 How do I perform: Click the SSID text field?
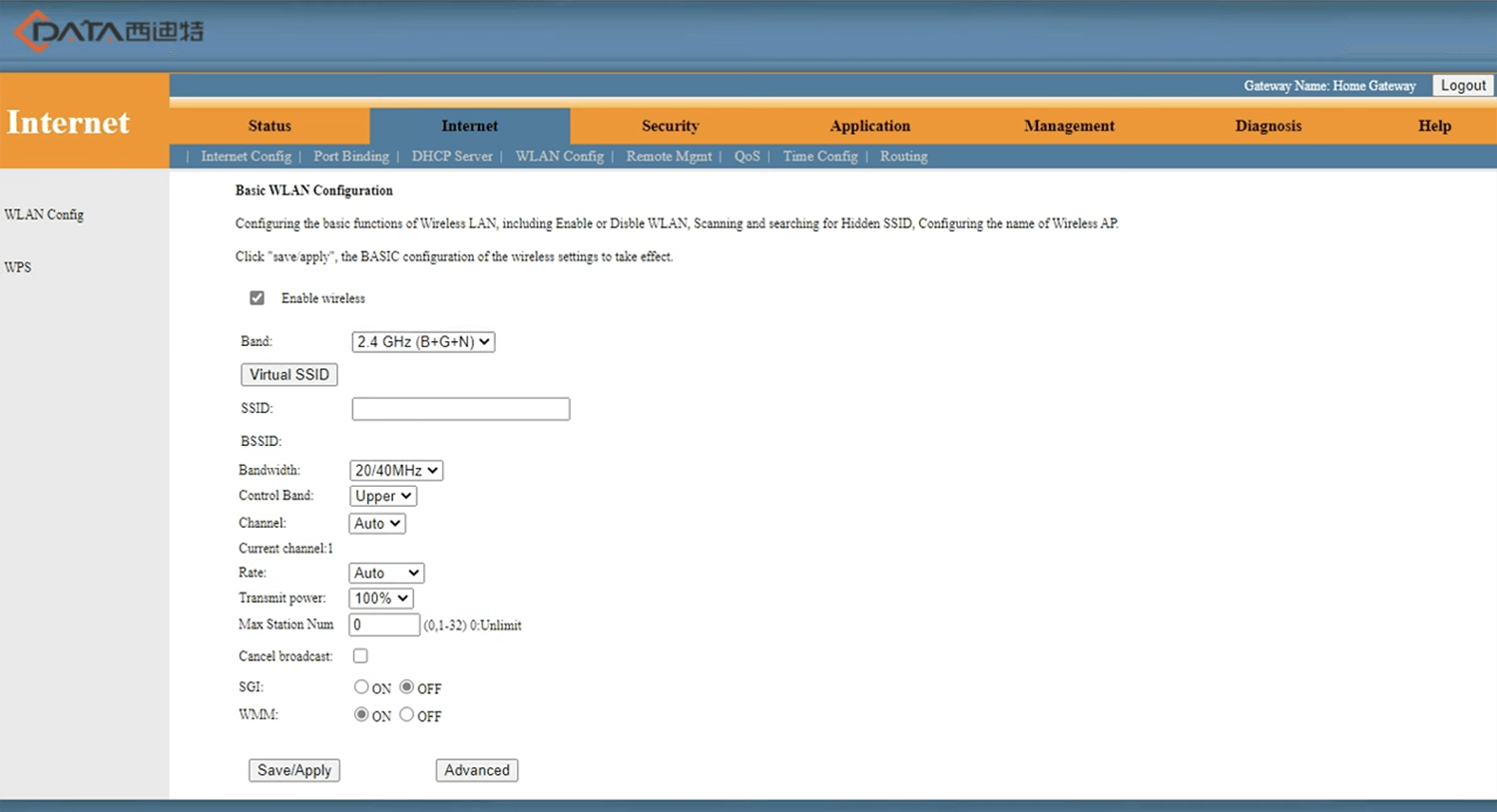pyautogui.click(x=461, y=409)
